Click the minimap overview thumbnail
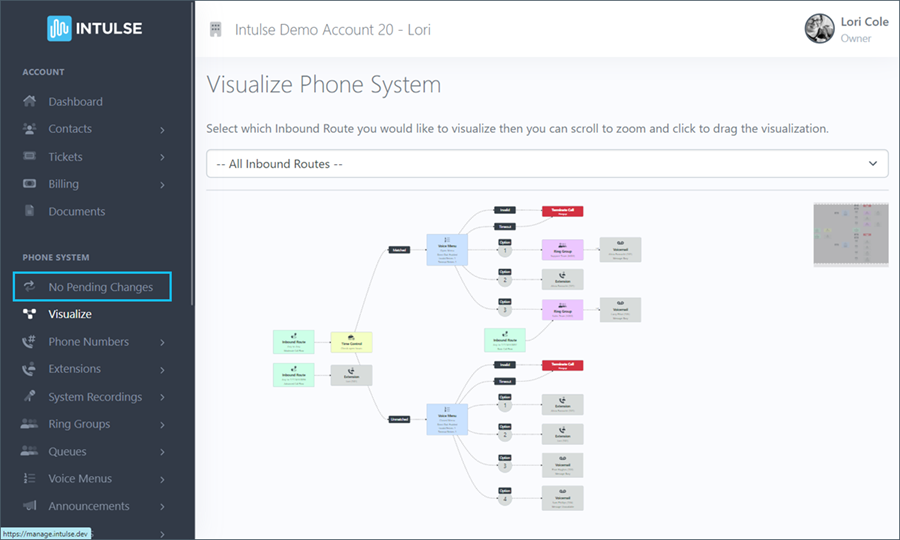Screen dimensions: 900x540 (851, 234)
